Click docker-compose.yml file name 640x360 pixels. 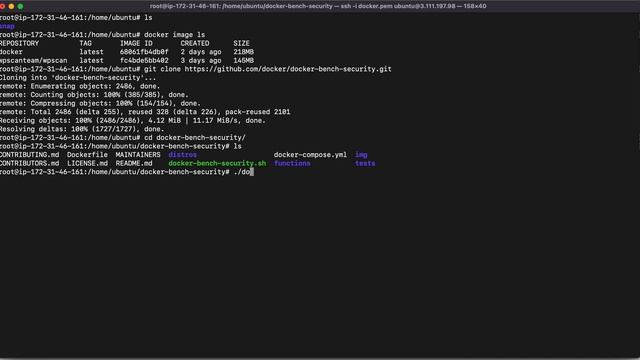(310, 155)
